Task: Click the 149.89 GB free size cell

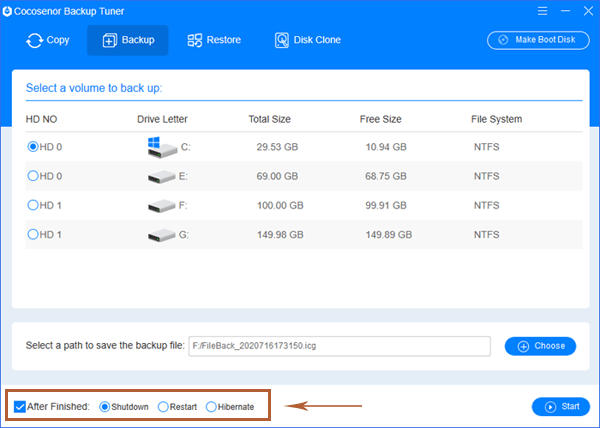Action: point(389,234)
